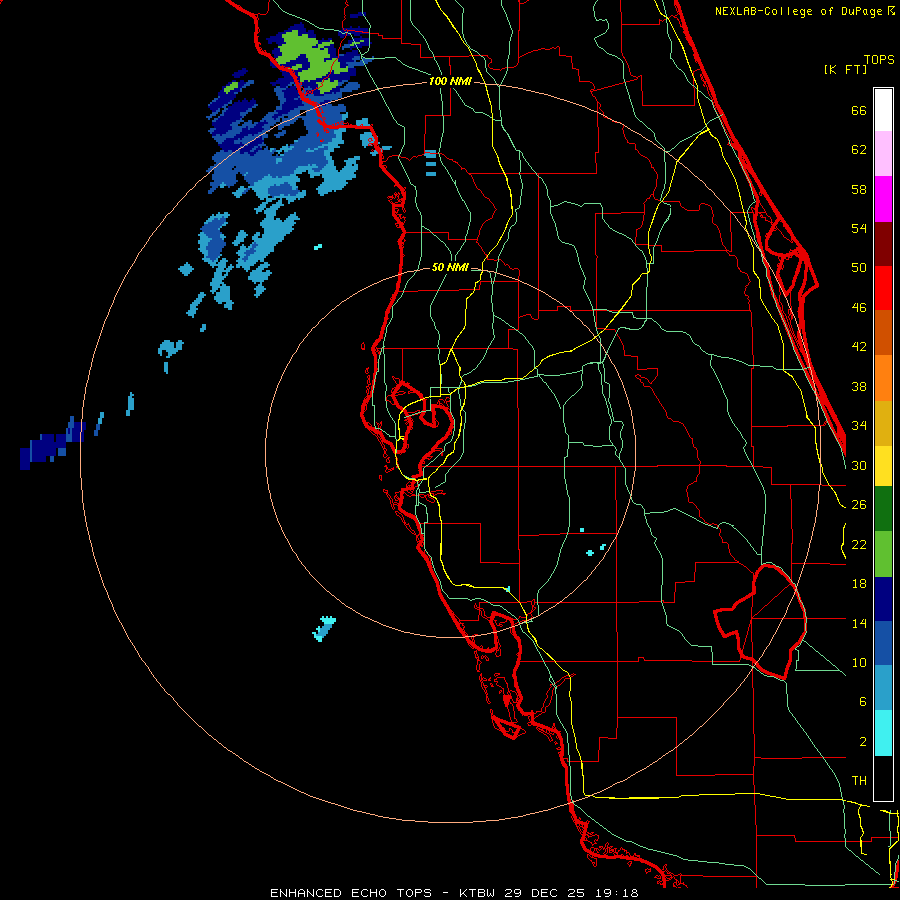Click the magenta 58 K FT legend swatch
Image resolution: width=900 pixels, height=900 pixels.
pos(883,199)
